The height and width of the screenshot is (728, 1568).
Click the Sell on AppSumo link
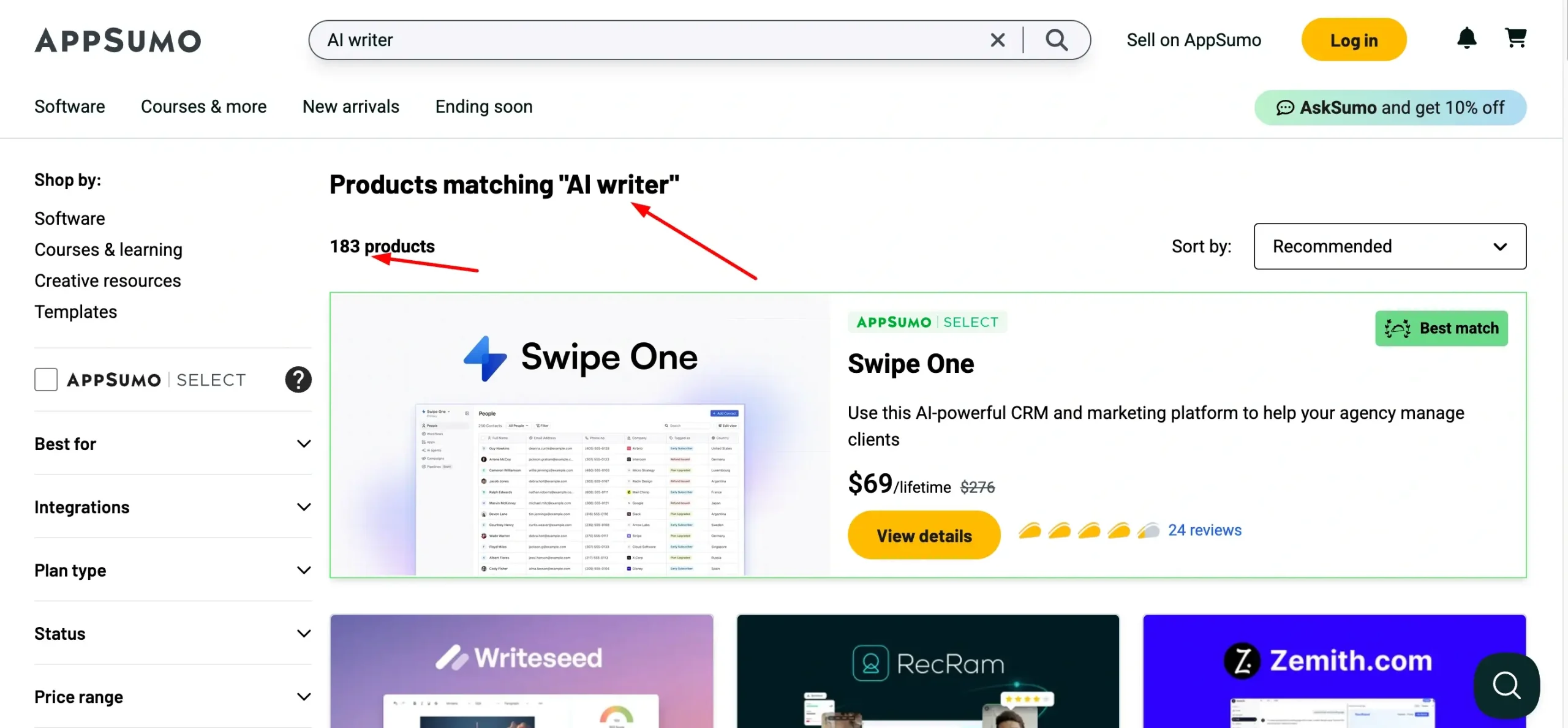[x=1194, y=39]
